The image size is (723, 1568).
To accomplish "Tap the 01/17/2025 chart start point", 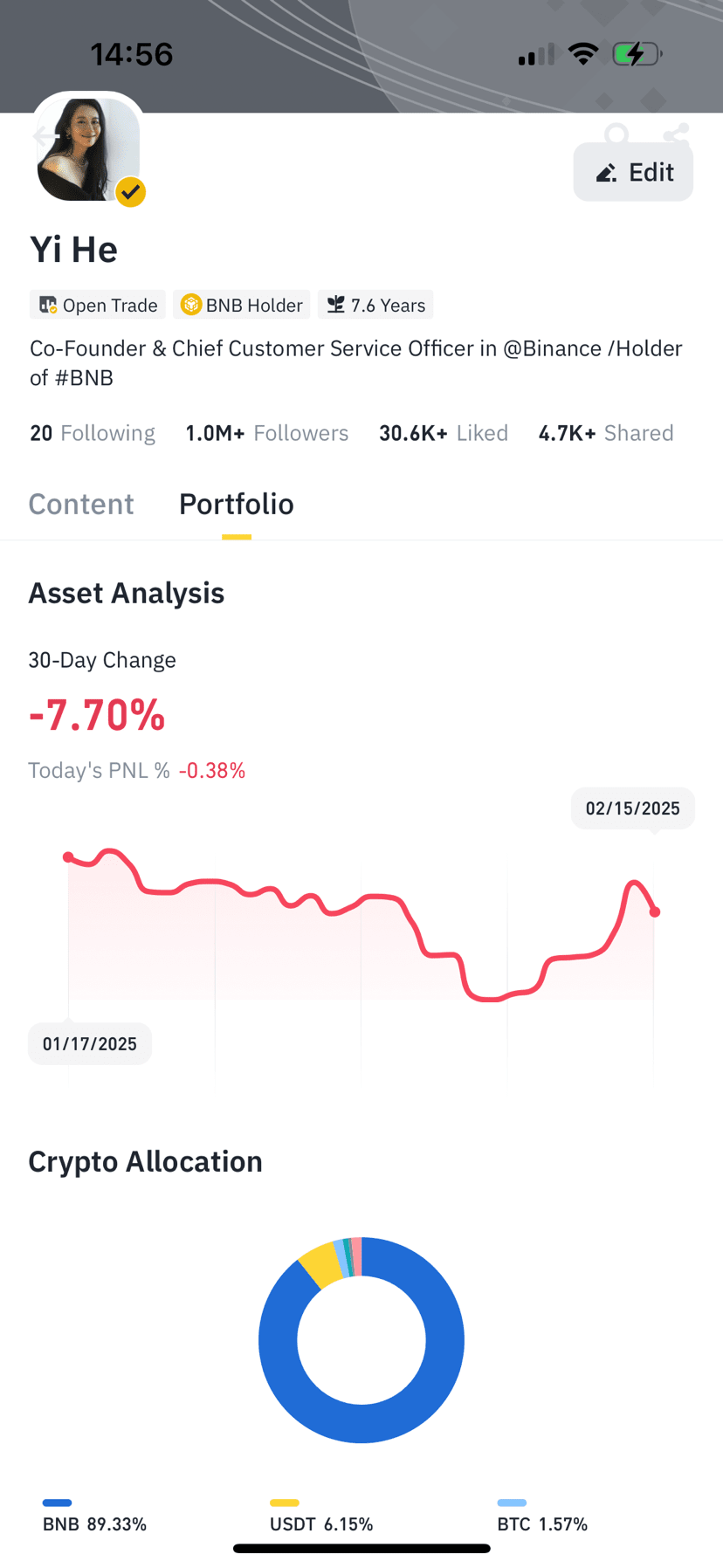I will point(68,857).
